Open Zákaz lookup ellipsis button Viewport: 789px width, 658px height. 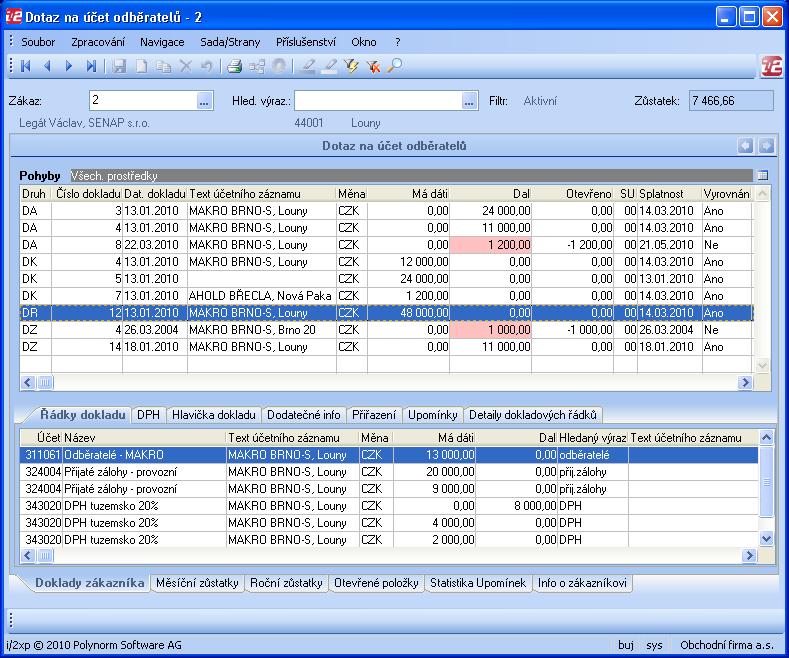pyautogui.click(x=204, y=101)
